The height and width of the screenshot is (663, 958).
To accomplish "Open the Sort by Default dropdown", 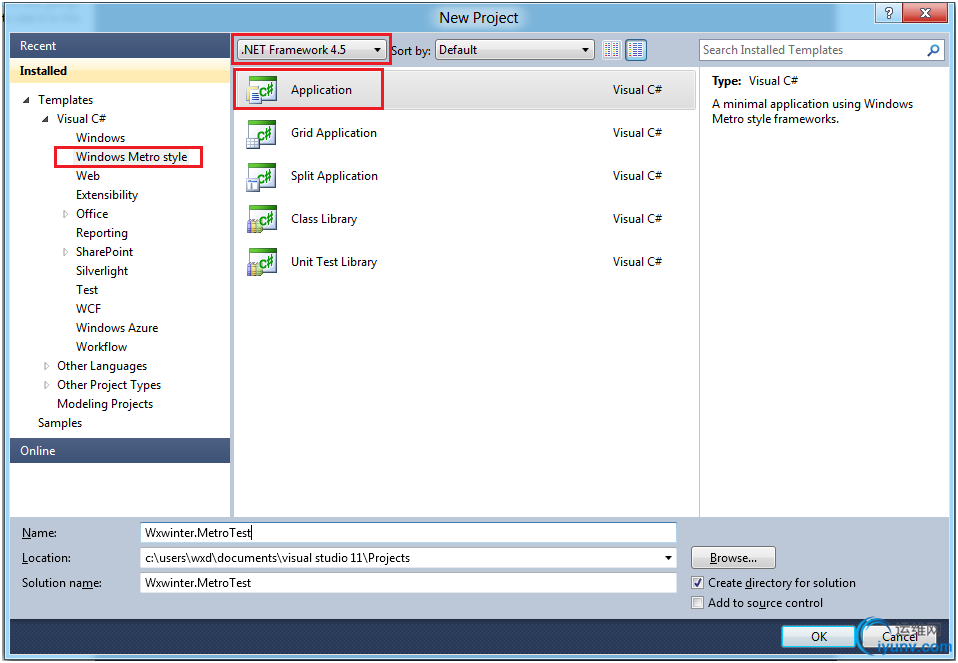I will click(x=514, y=50).
